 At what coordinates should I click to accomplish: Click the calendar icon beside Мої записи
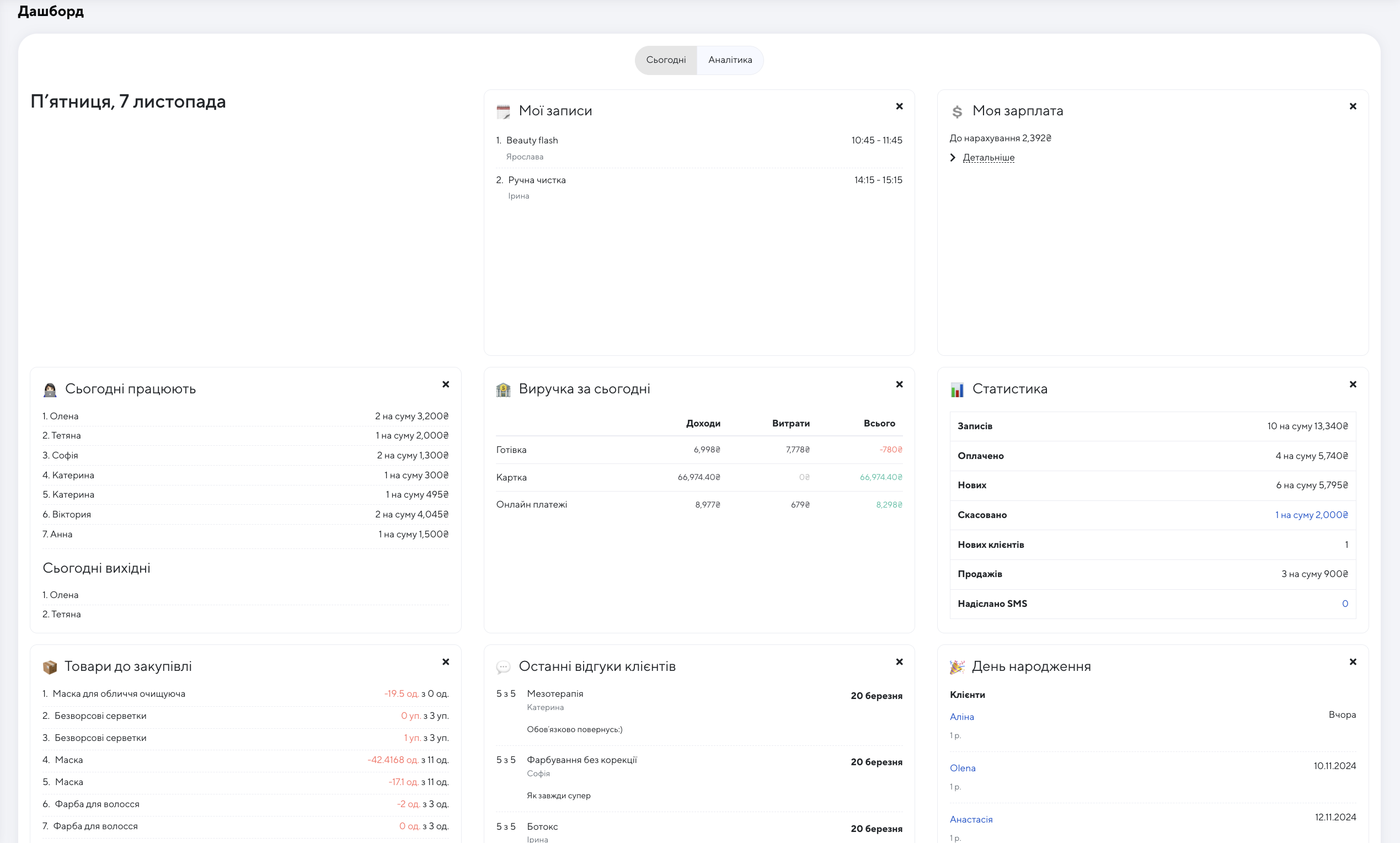503,111
